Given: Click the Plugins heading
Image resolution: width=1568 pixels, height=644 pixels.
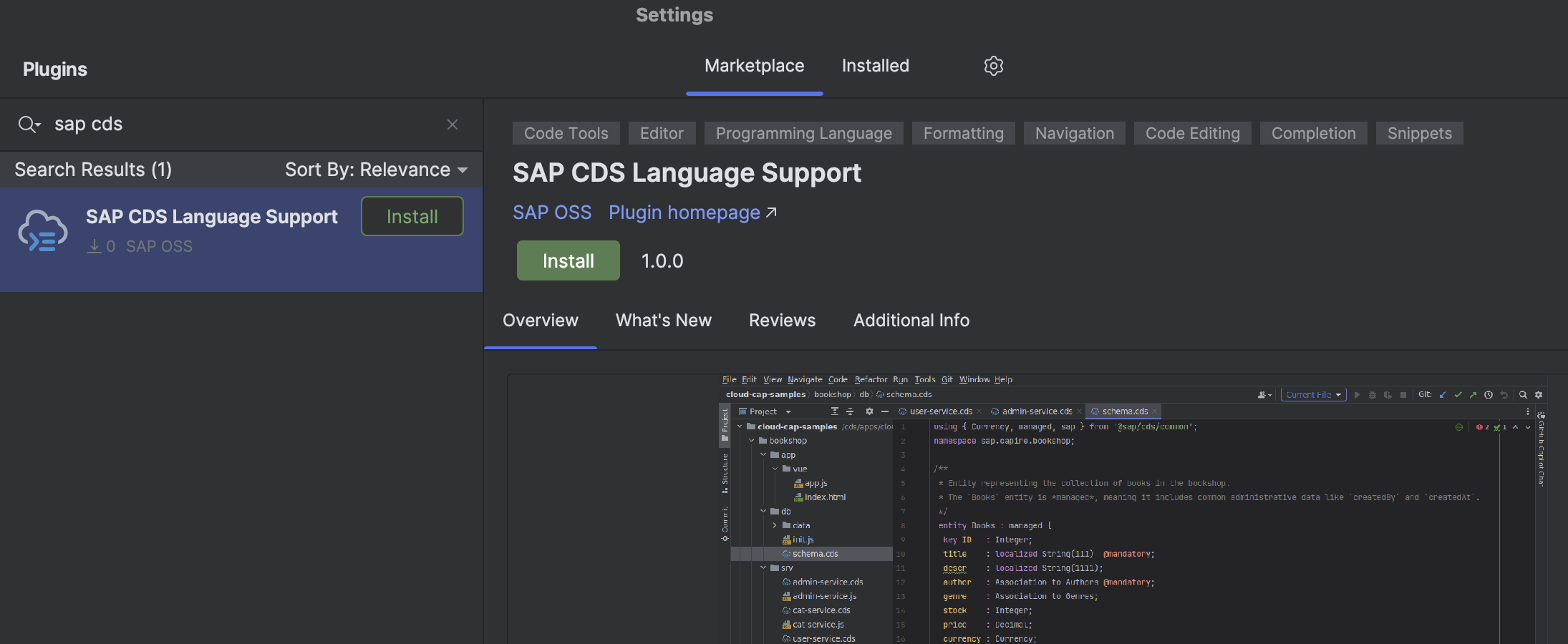Looking at the screenshot, I should 55,69.
